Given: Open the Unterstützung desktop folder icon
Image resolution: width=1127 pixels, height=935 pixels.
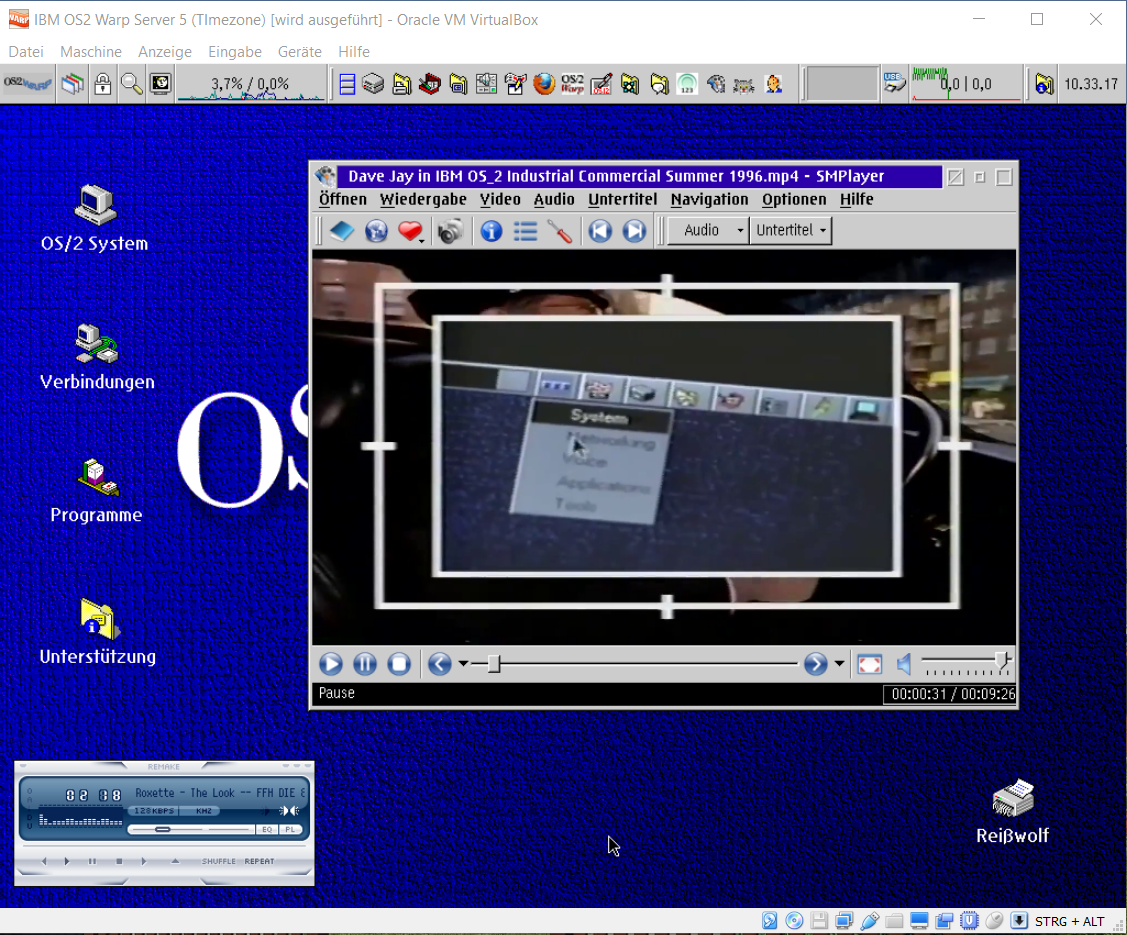Looking at the screenshot, I should 98,619.
